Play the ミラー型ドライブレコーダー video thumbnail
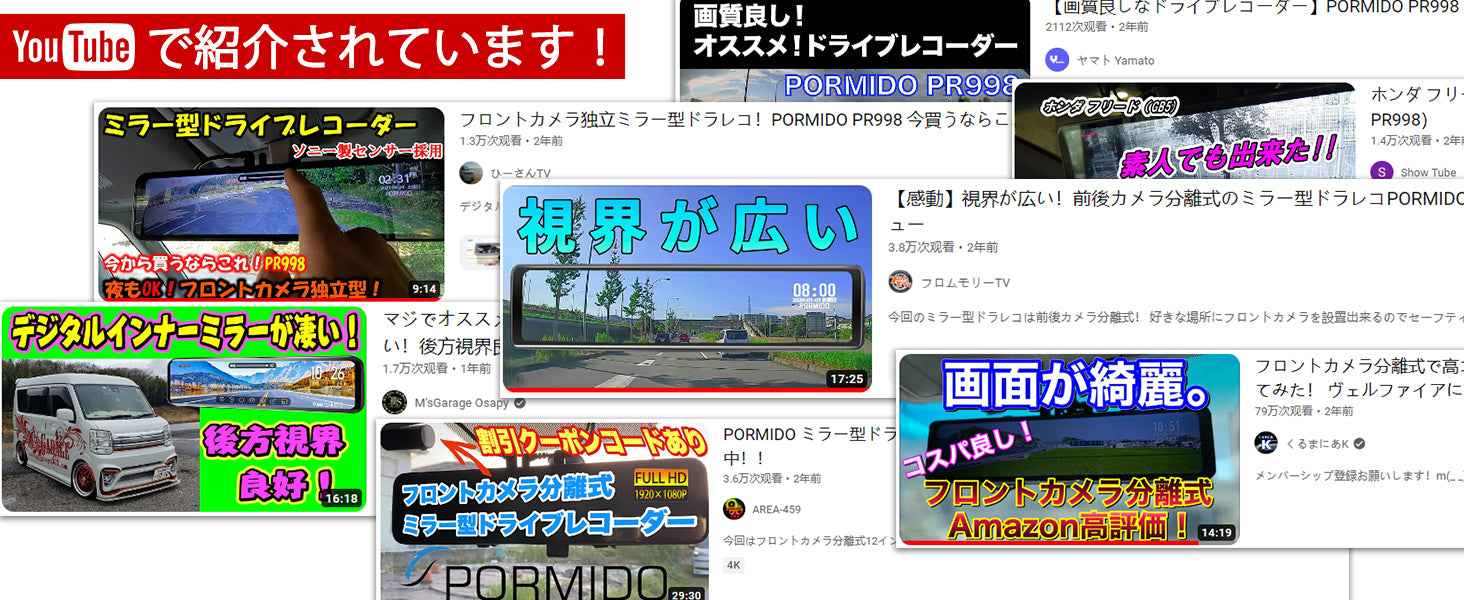Screen dimensions: 1464x600 click(x=271, y=204)
